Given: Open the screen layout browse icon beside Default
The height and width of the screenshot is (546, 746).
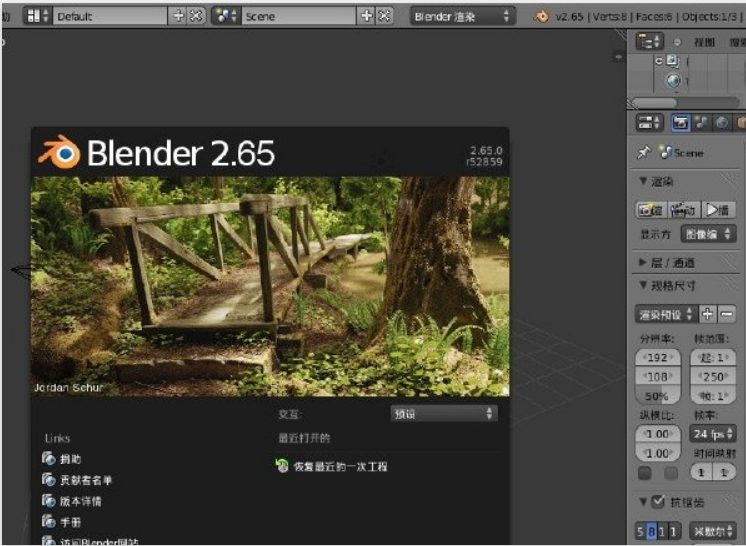Looking at the screenshot, I should [x=37, y=16].
